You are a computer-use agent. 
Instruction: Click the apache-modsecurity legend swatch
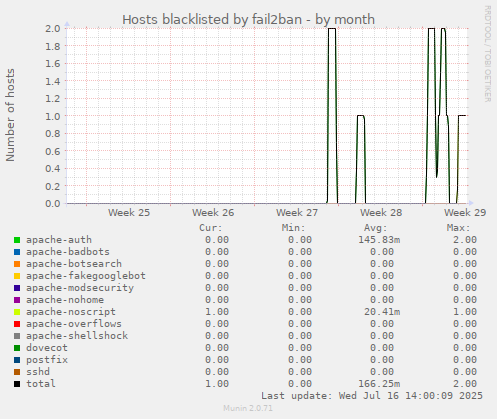click(17, 288)
